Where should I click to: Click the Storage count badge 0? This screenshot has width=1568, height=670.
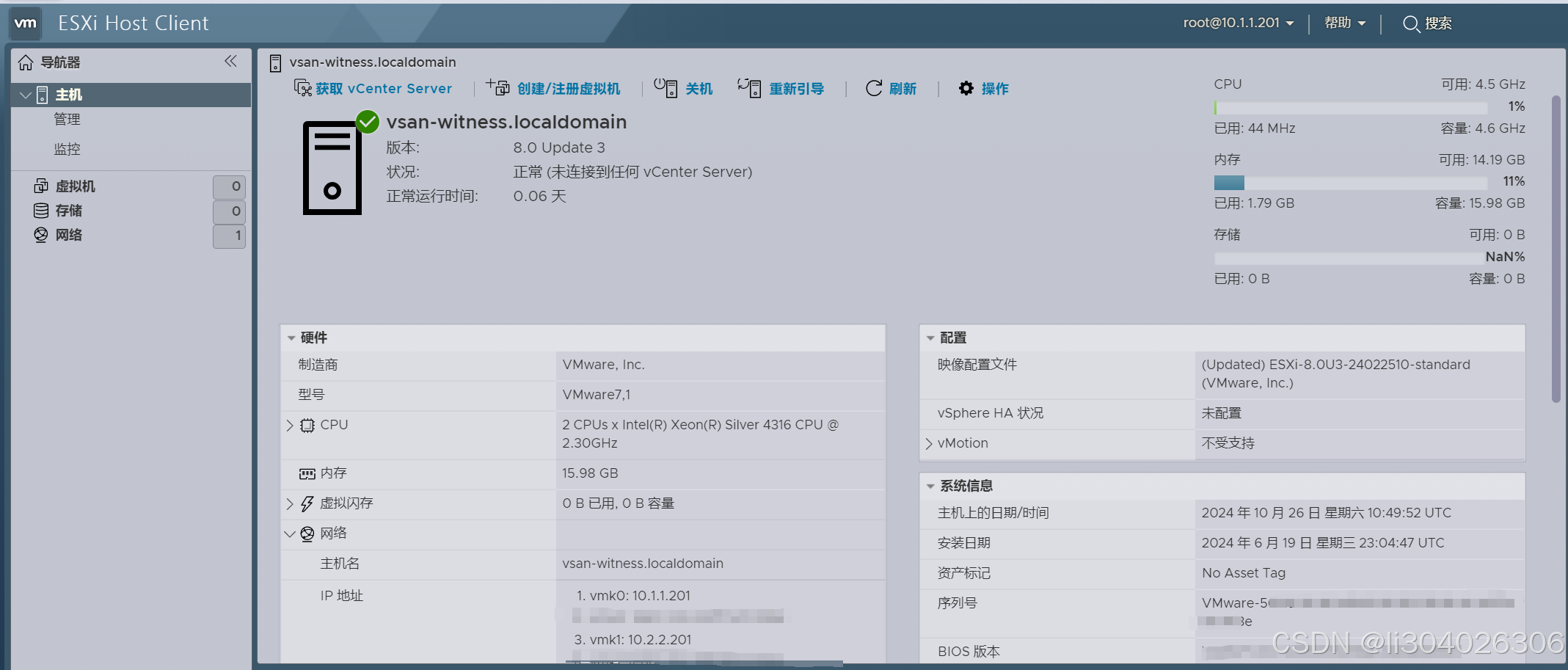[x=229, y=212]
